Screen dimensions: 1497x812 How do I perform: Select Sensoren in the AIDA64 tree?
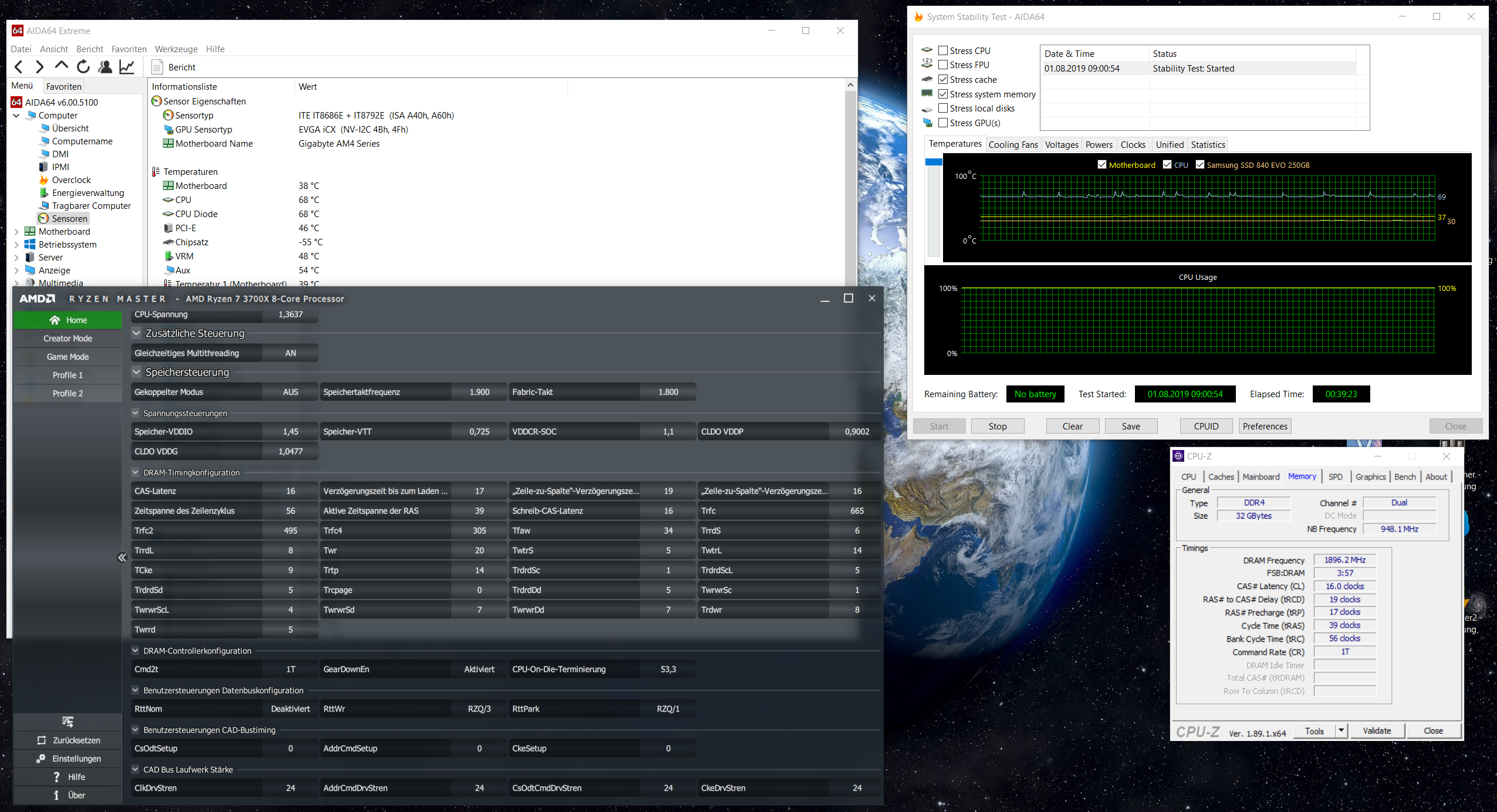coord(69,219)
